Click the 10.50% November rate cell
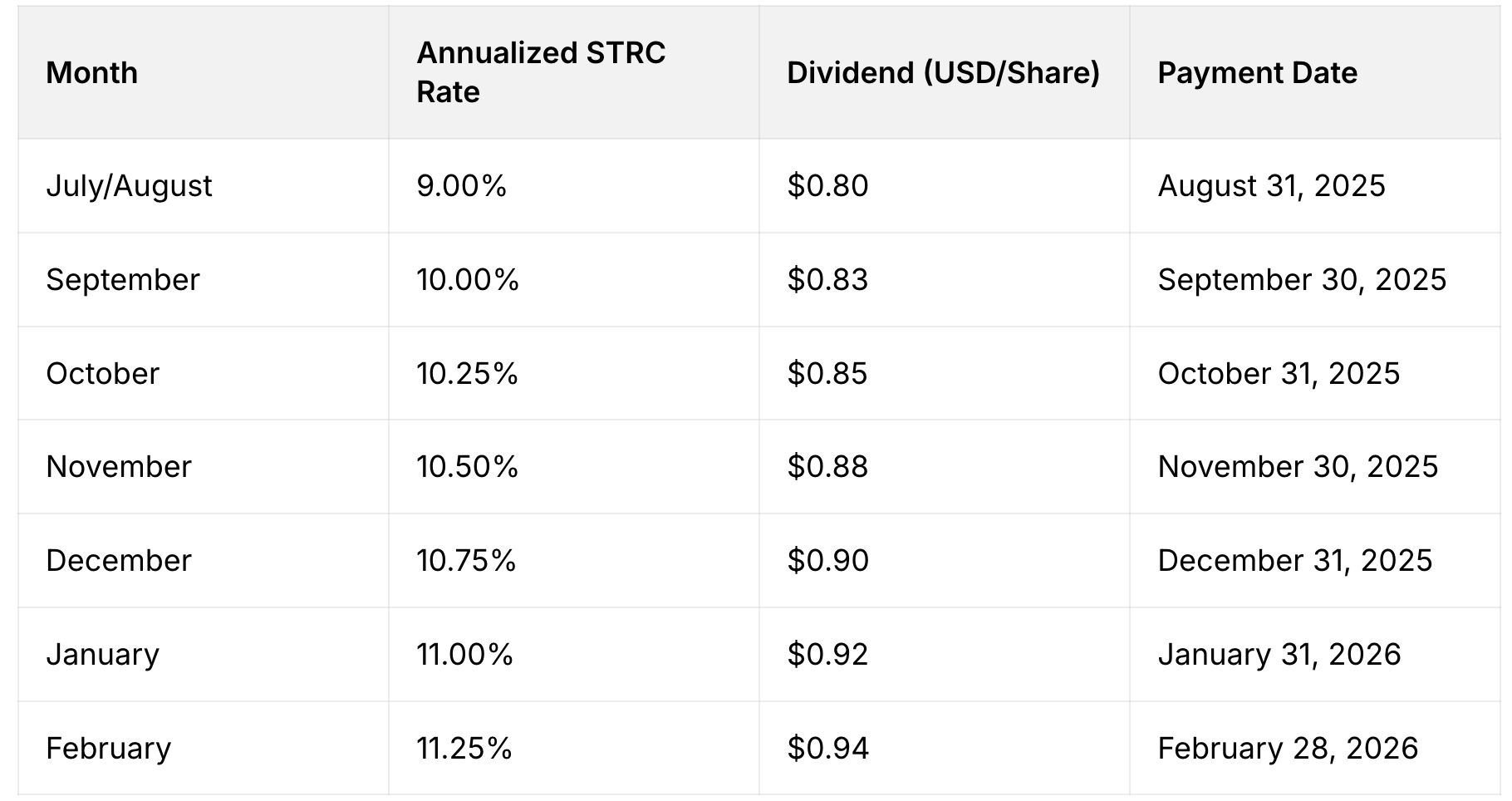Screen dimensions: 1512x801 [x=468, y=466]
